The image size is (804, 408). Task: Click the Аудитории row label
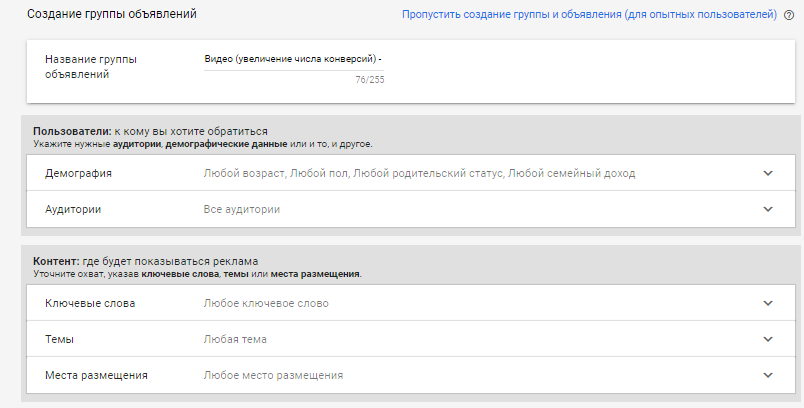pos(74,209)
